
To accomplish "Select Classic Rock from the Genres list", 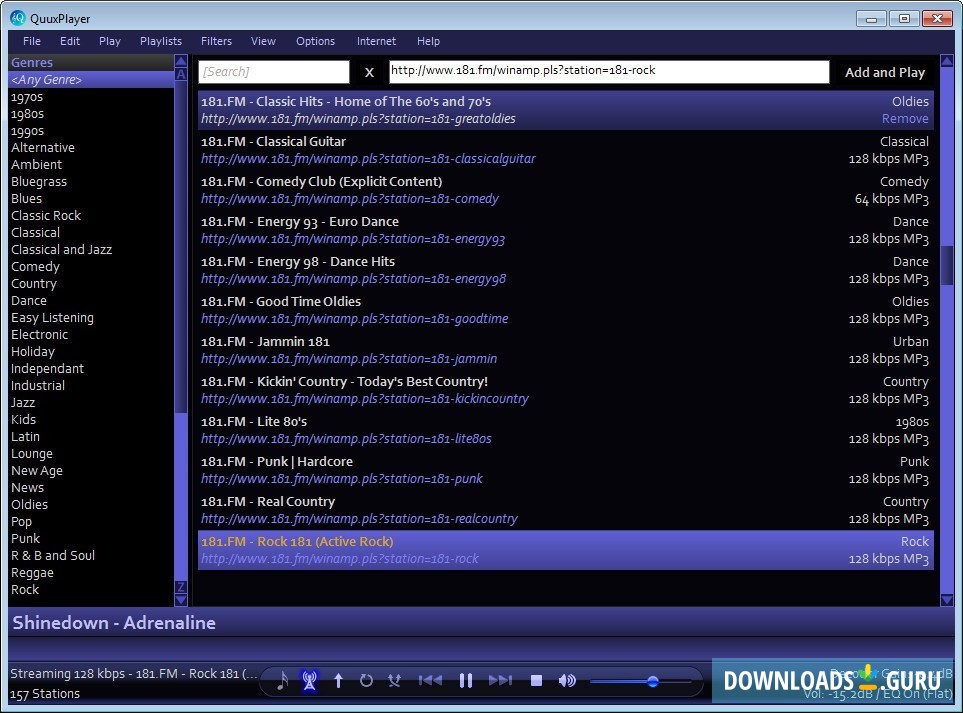I will pos(46,215).
